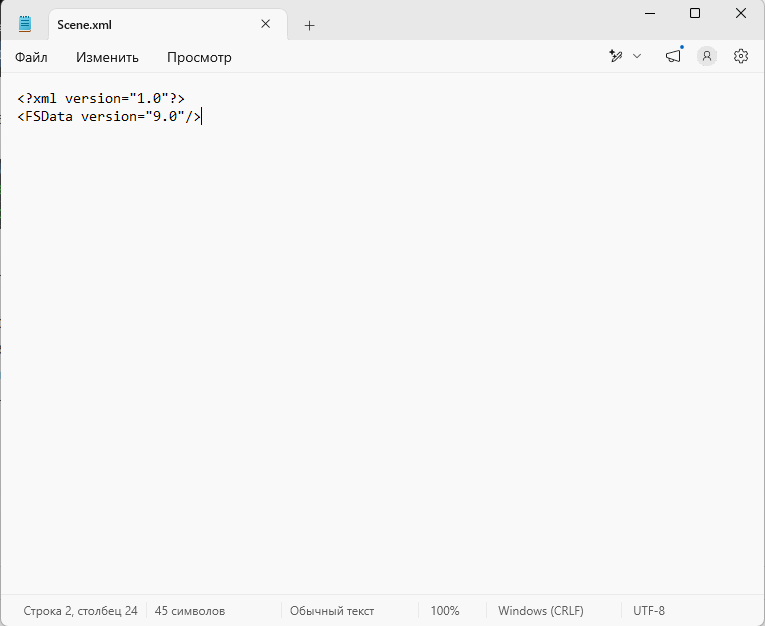The image size is (765, 626).
Task: Open the Обычный текст format selector
Action: [x=332, y=610]
